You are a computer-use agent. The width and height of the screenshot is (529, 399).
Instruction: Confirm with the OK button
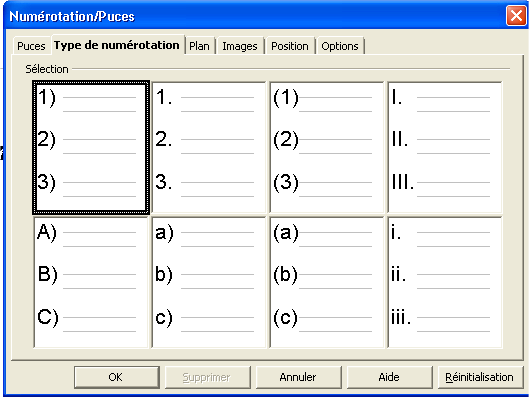[116, 377]
